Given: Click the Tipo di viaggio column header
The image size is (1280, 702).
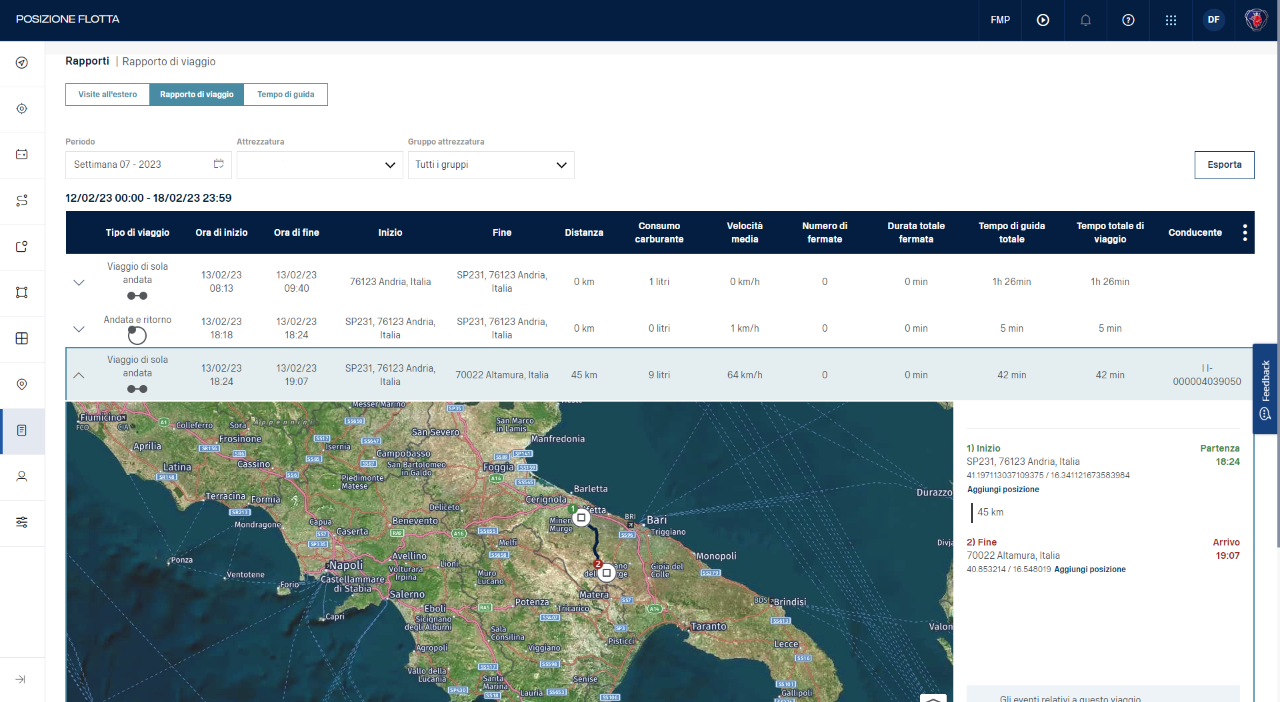Looking at the screenshot, I should point(138,232).
